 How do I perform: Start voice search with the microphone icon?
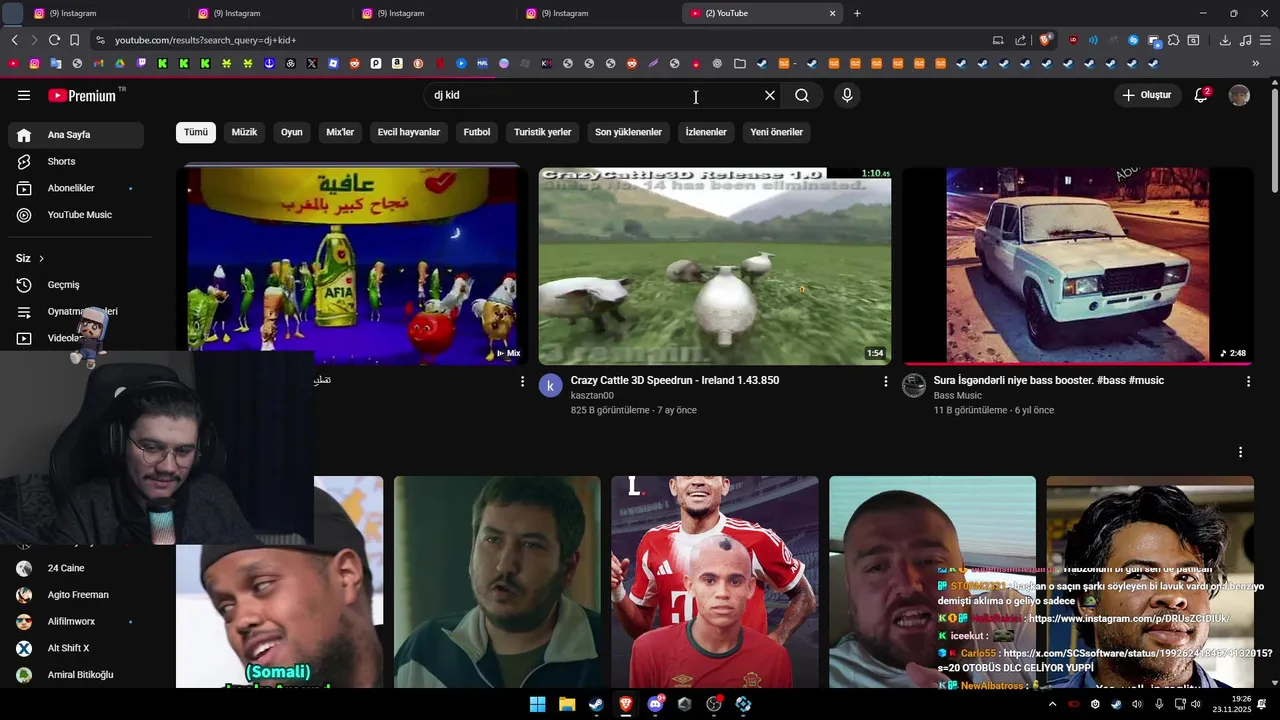pos(847,95)
